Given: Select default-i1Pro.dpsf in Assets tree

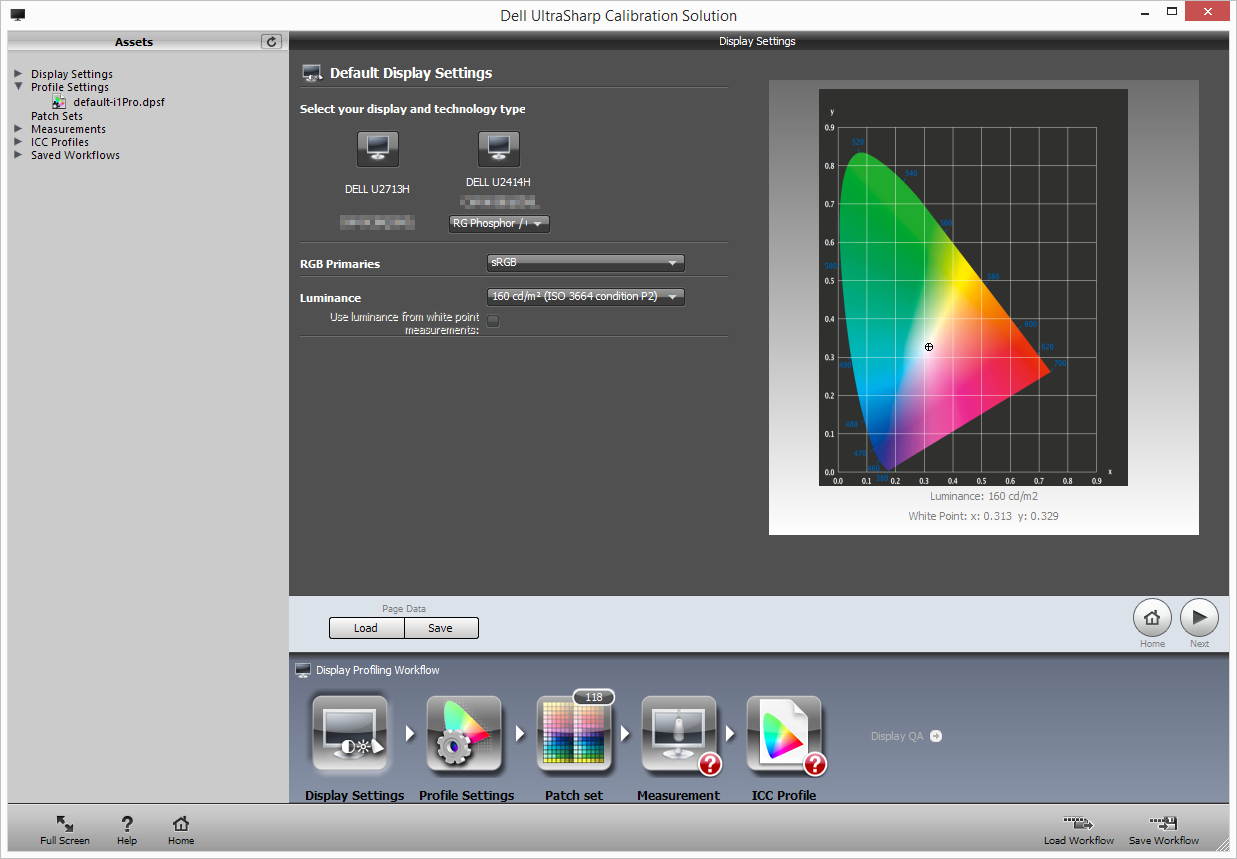Looking at the screenshot, I should [119, 102].
